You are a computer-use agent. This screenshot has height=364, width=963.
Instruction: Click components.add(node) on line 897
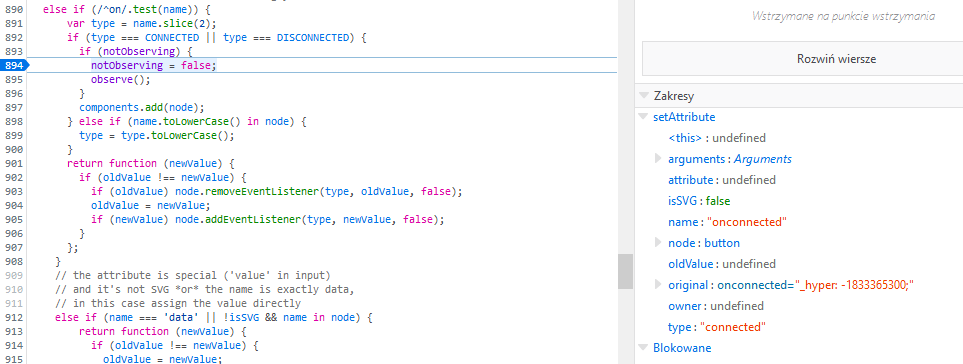coord(142,107)
